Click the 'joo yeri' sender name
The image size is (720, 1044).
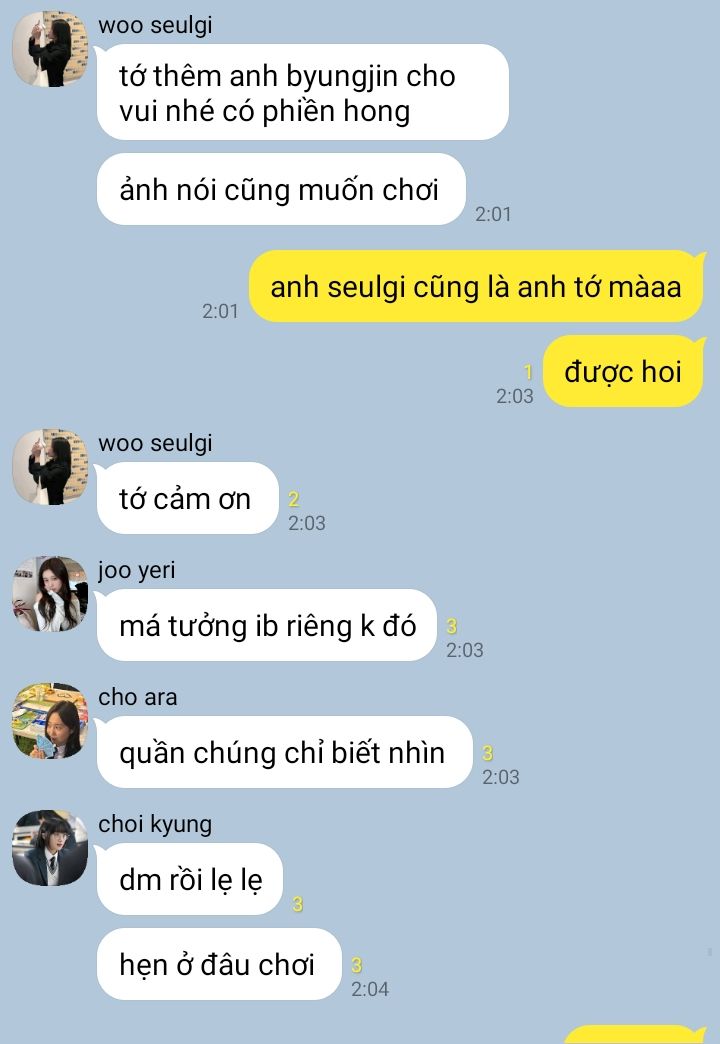pyautogui.click(x=137, y=571)
